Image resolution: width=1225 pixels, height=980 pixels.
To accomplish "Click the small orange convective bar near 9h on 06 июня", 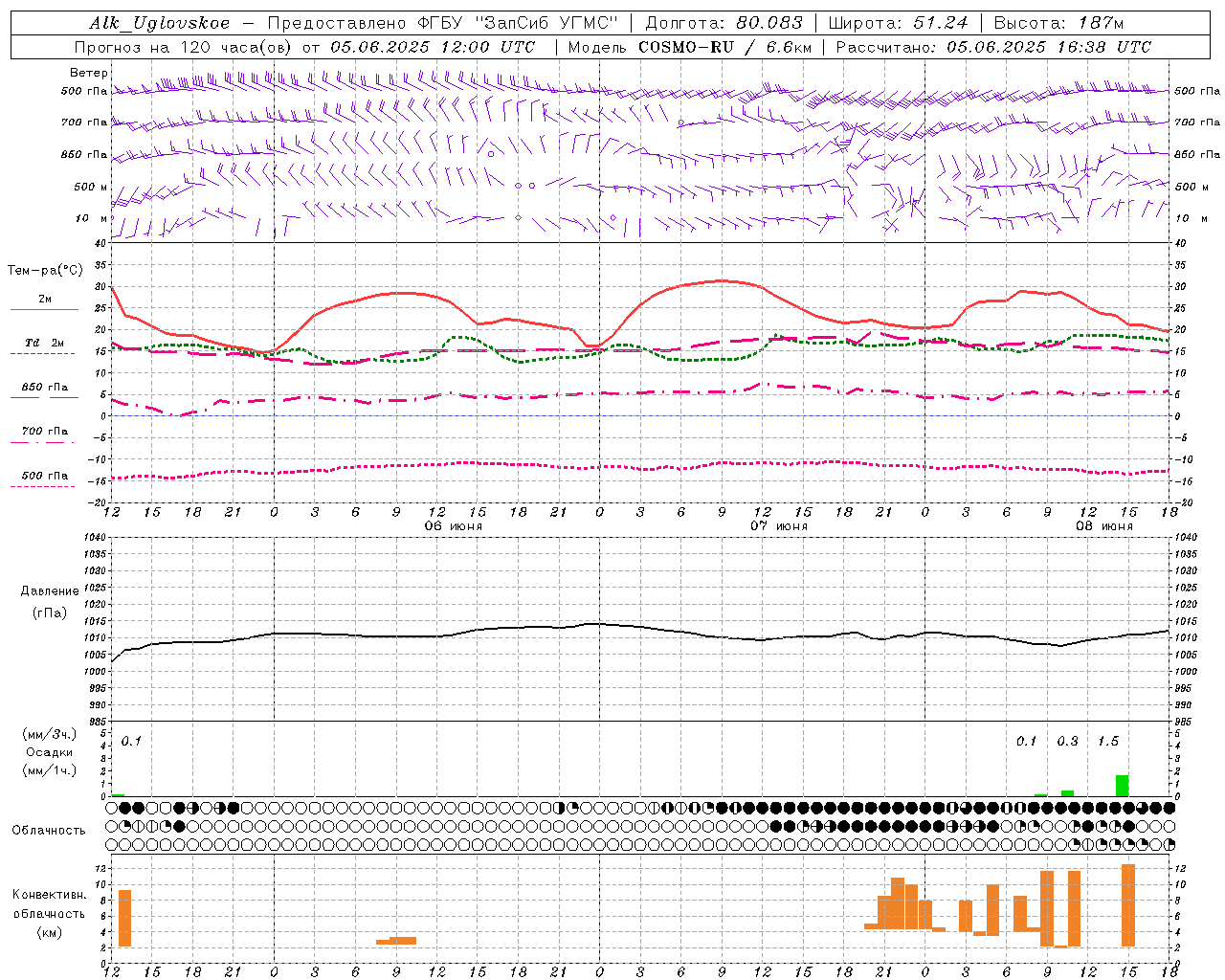I will [396, 941].
